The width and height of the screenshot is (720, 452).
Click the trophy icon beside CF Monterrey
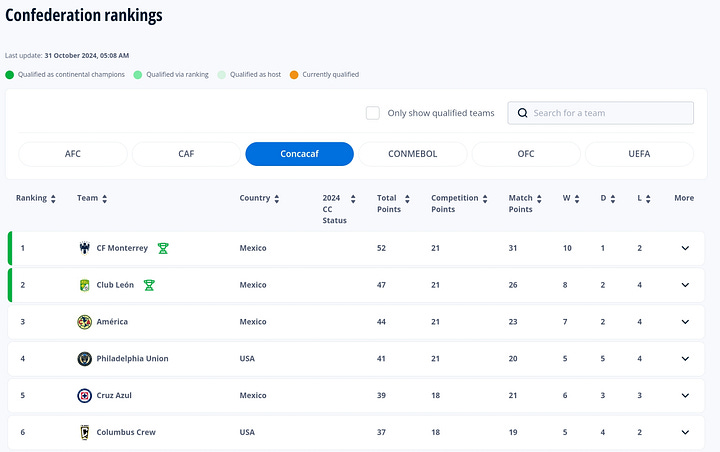tap(163, 249)
